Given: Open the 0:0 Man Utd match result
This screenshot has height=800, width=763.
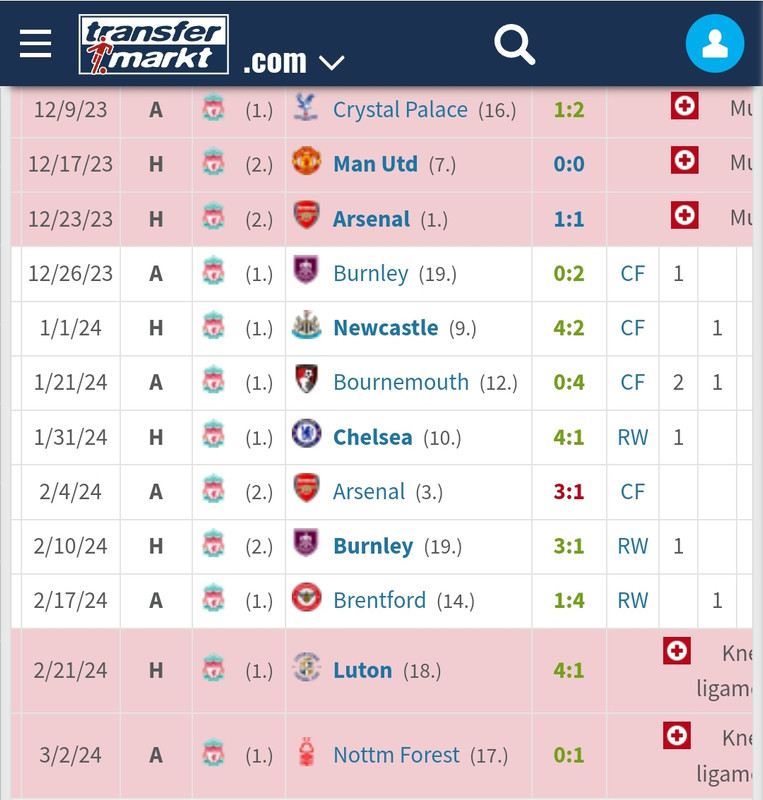Looking at the screenshot, I should pyautogui.click(x=569, y=164).
